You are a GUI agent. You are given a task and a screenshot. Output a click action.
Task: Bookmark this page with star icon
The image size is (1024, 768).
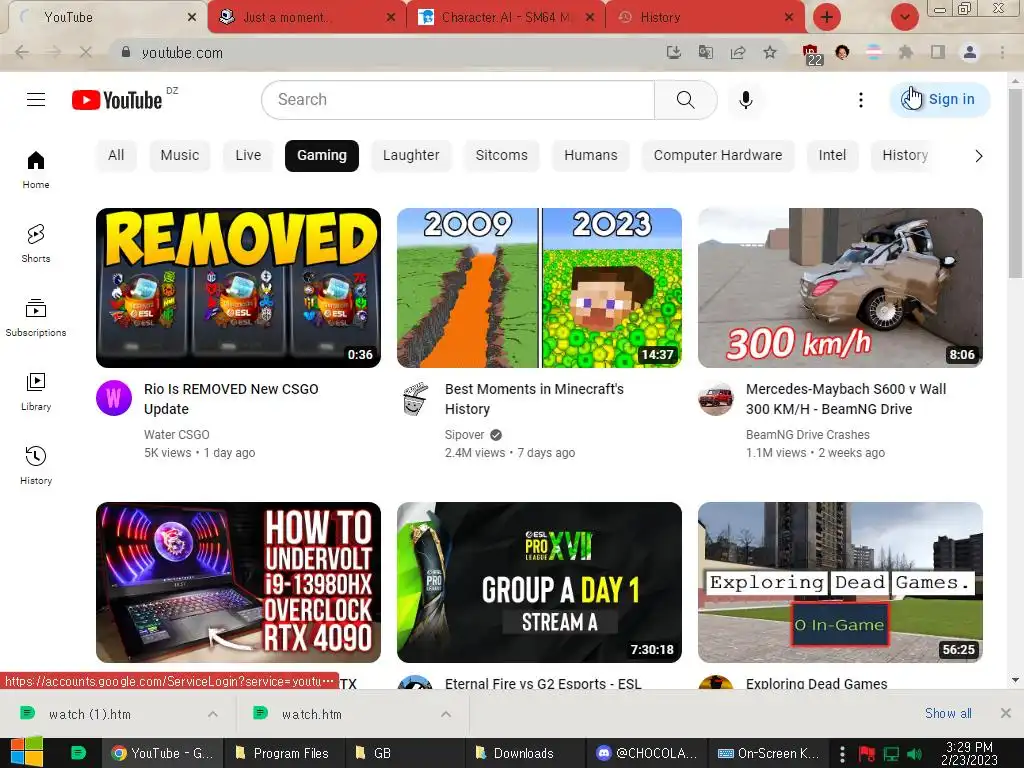[770, 52]
